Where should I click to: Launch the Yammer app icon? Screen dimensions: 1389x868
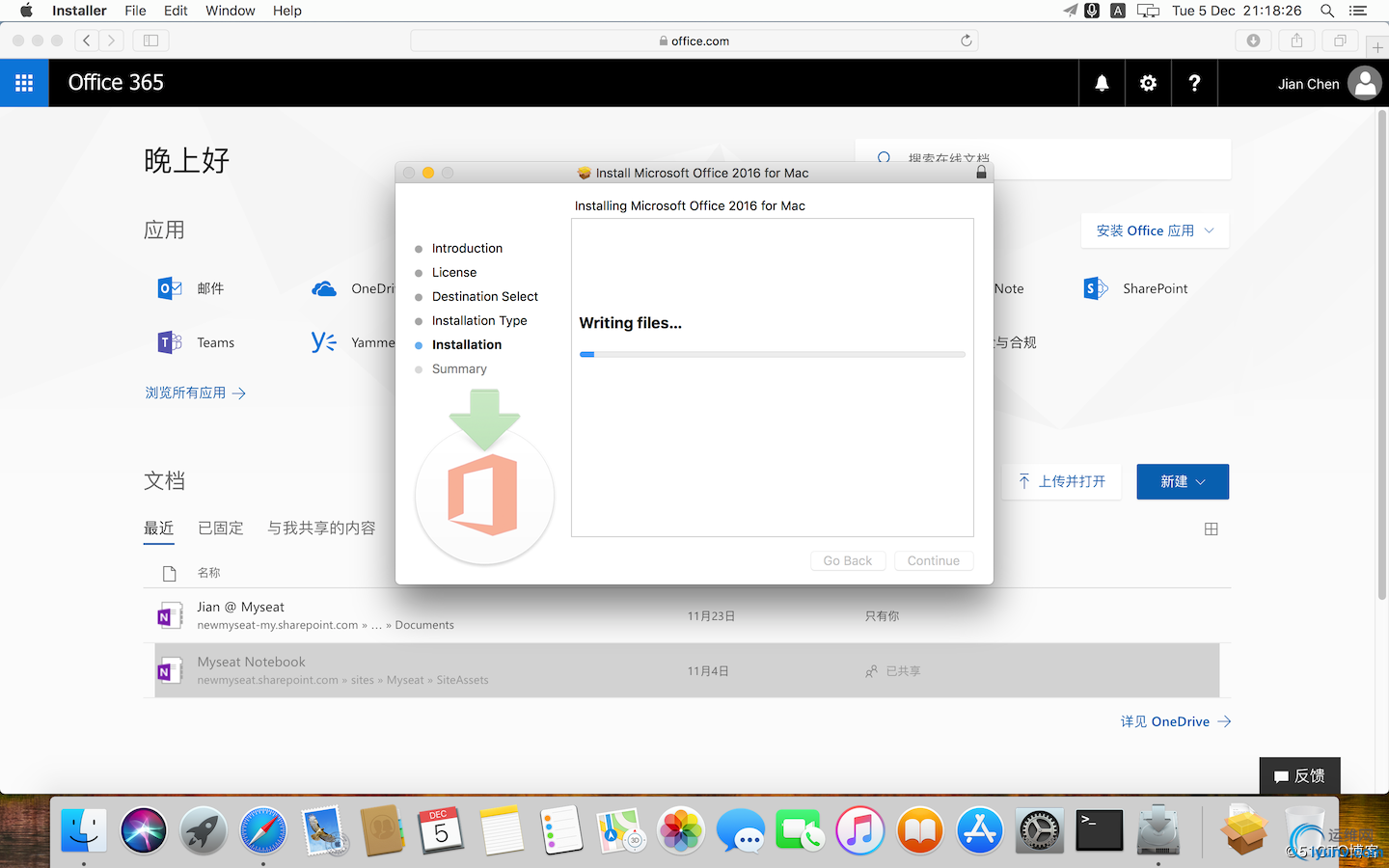(x=324, y=342)
